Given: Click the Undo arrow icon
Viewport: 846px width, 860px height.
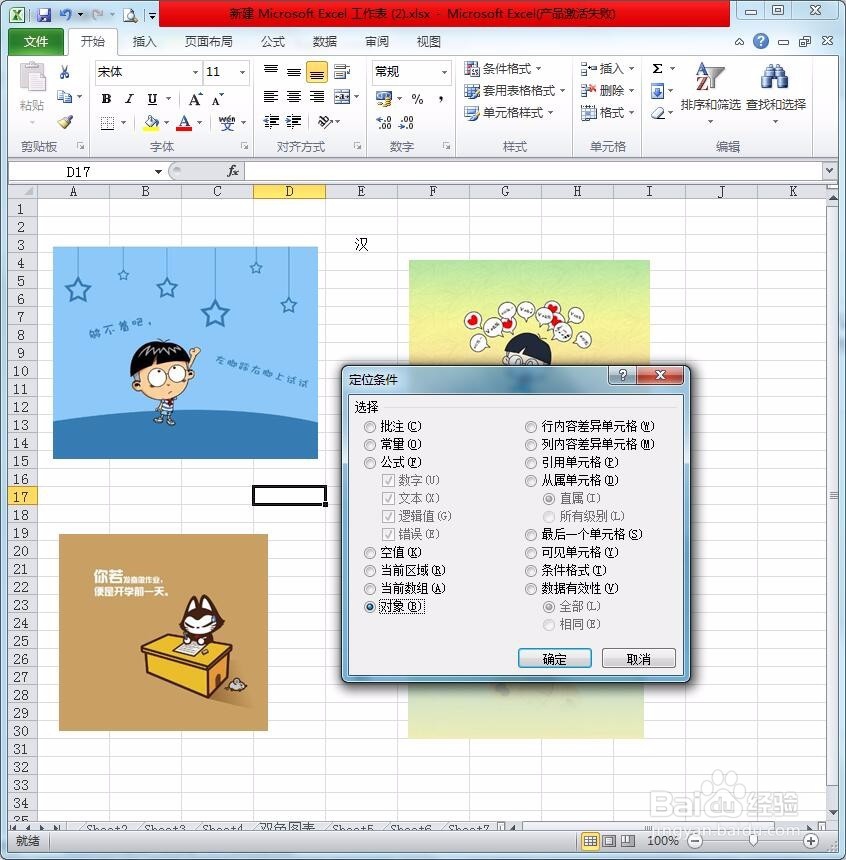Looking at the screenshot, I should click(65, 15).
